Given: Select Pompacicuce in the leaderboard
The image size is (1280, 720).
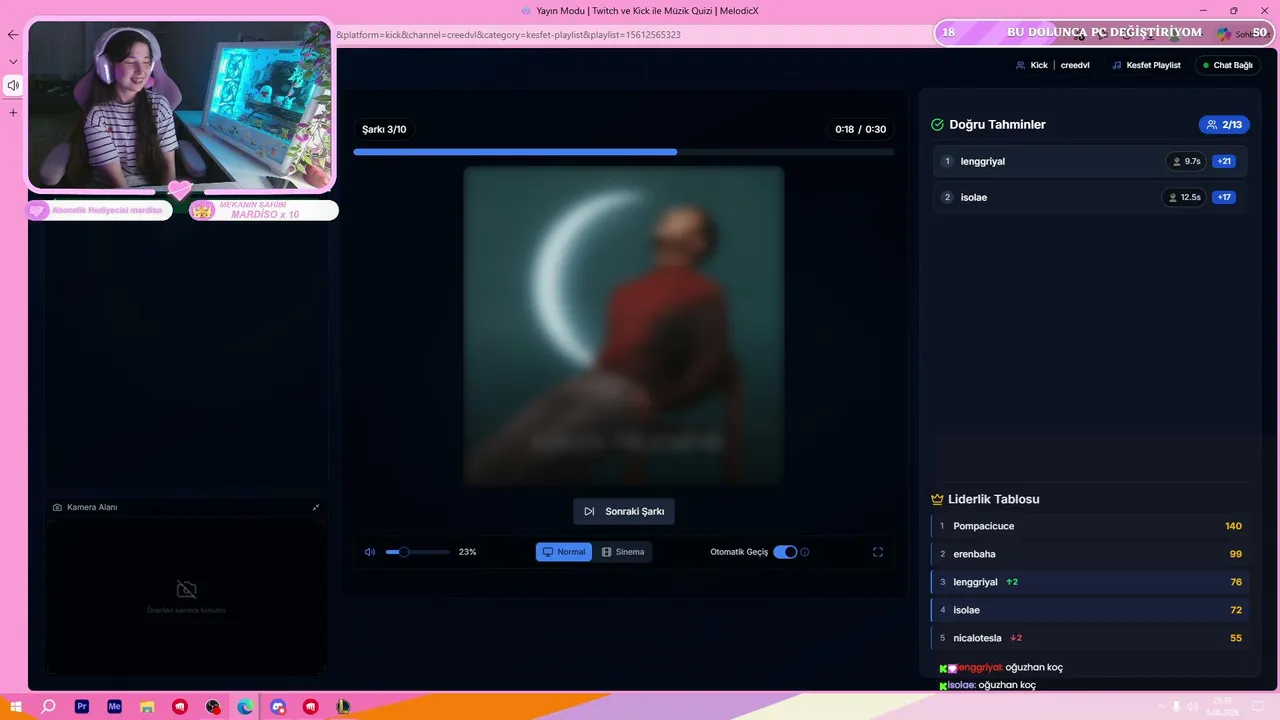Looking at the screenshot, I should [x=1090, y=526].
